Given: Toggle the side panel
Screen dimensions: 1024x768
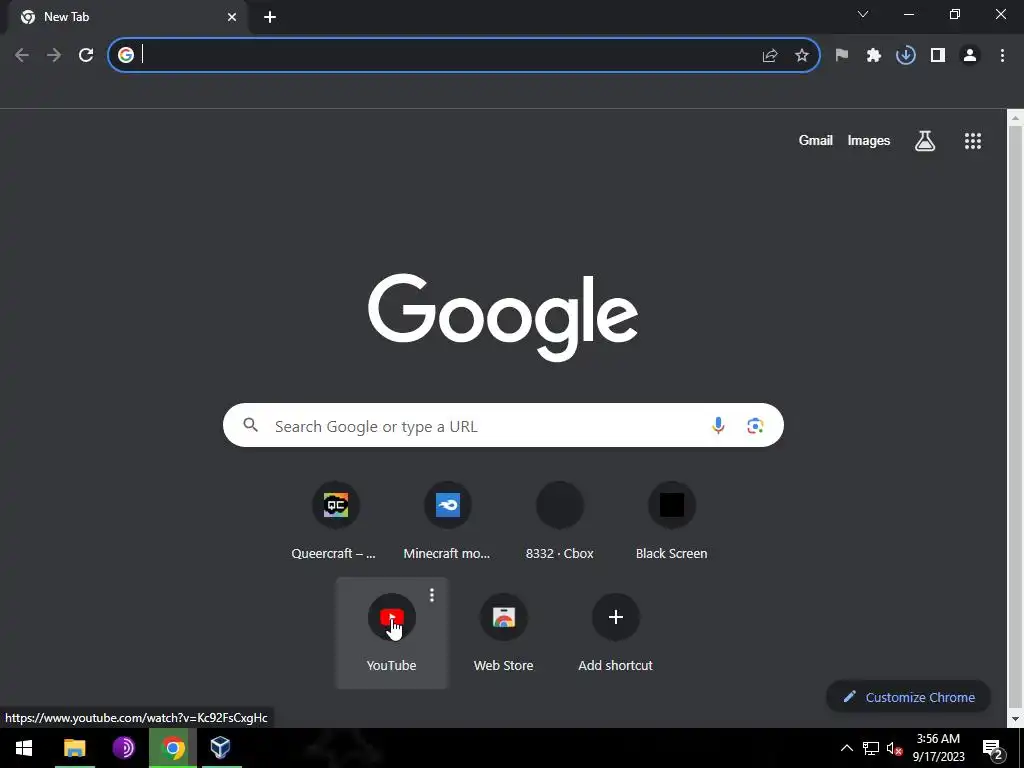Looking at the screenshot, I should pyautogui.click(x=938, y=56).
